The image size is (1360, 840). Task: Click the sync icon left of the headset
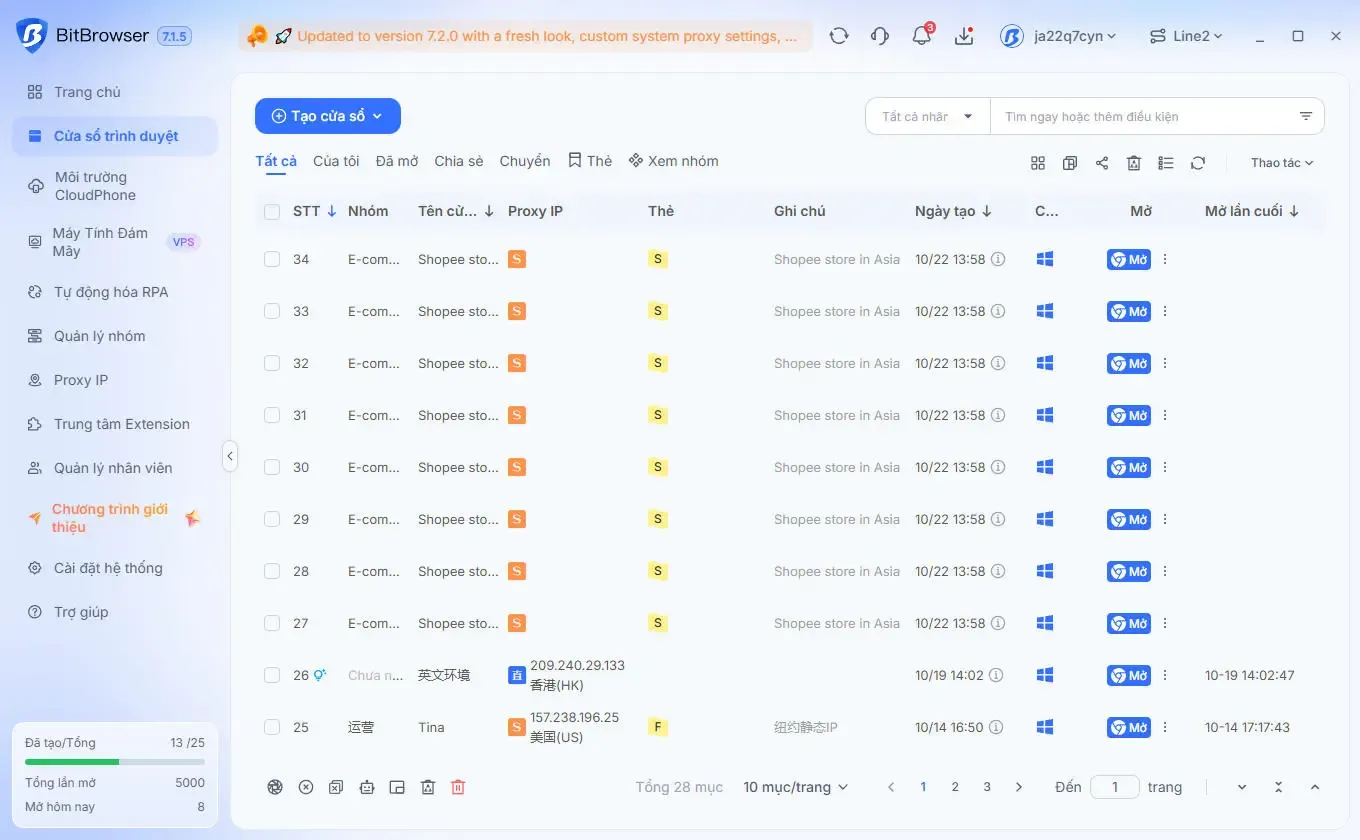coord(839,36)
